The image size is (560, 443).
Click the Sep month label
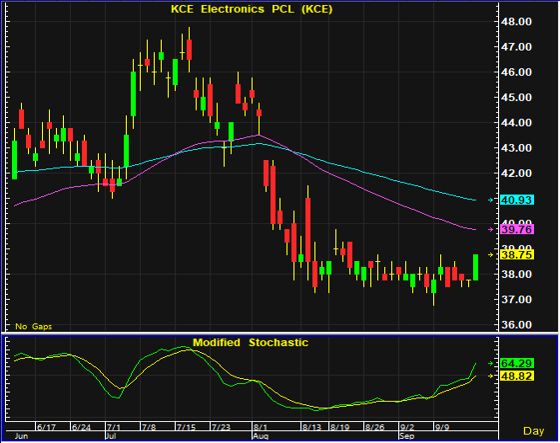(x=407, y=436)
